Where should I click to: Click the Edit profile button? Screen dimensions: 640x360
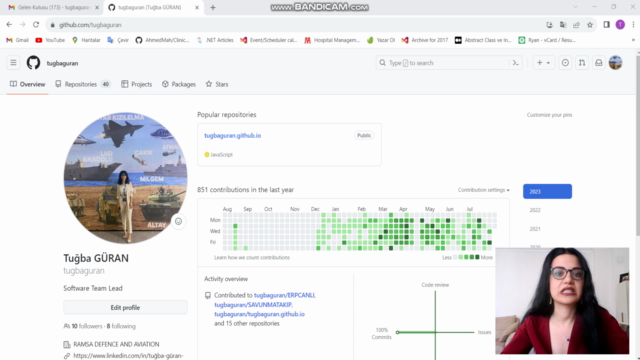pyautogui.click(x=125, y=307)
